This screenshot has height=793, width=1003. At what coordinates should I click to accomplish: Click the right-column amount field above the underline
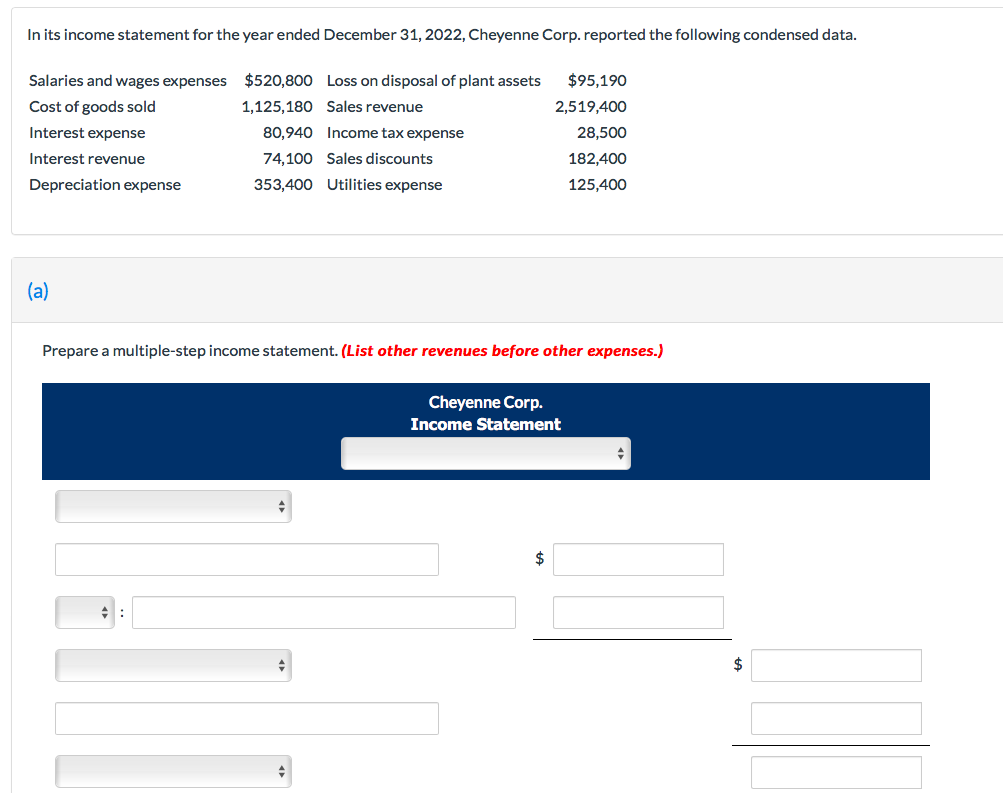coord(836,719)
